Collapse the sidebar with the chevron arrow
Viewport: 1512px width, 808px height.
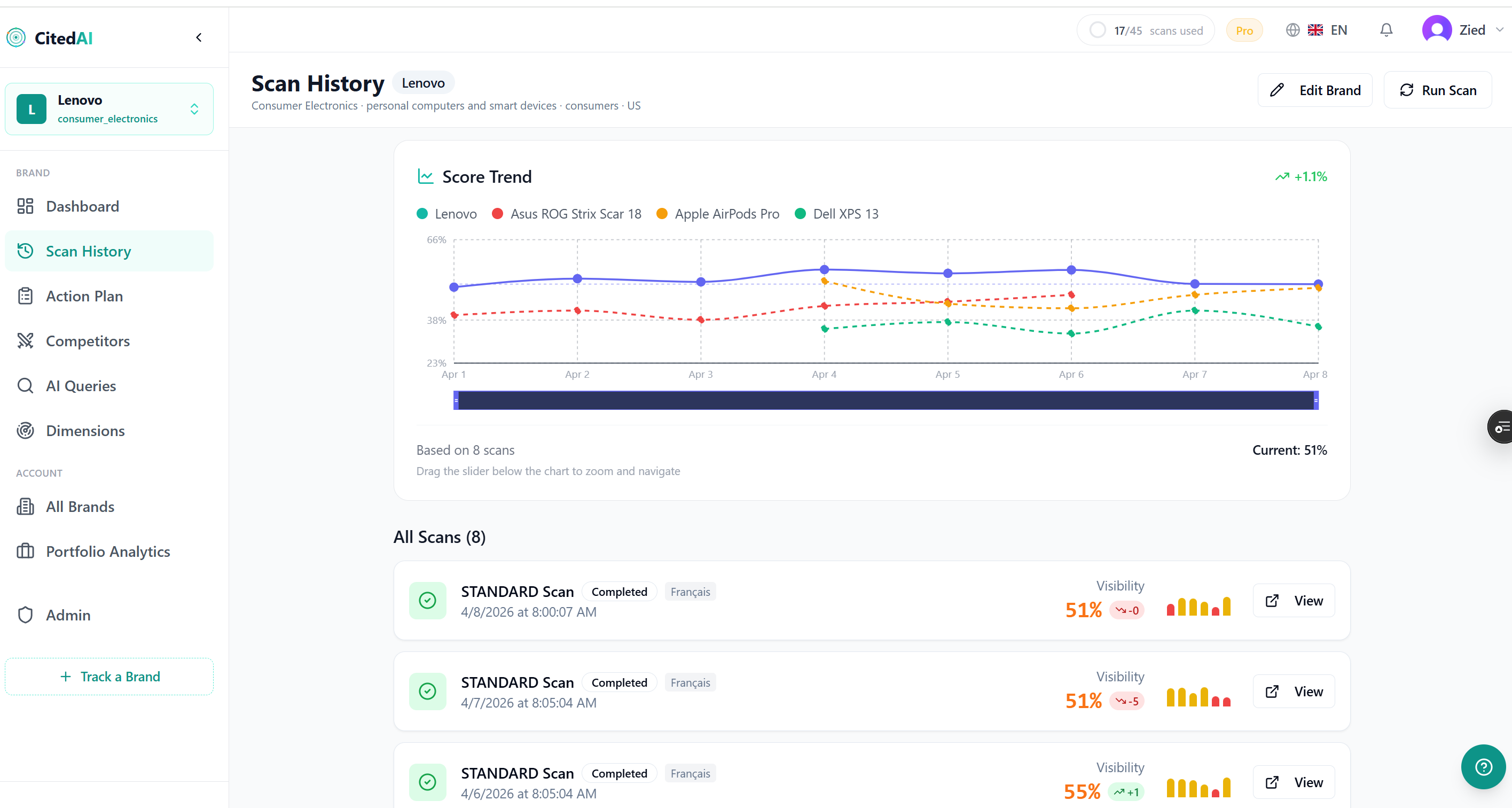pos(199,37)
